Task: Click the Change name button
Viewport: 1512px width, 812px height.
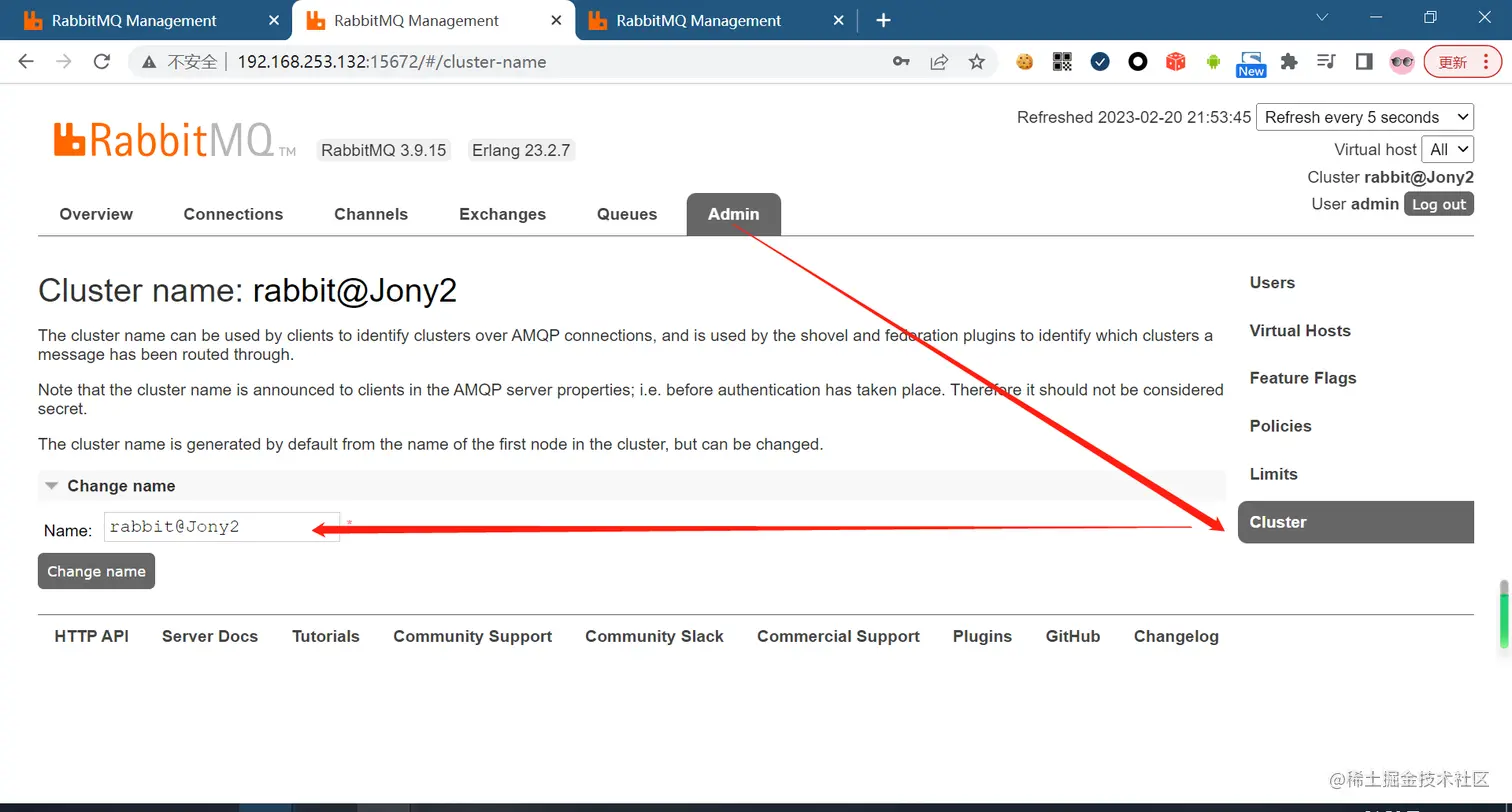Action: coord(96,571)
